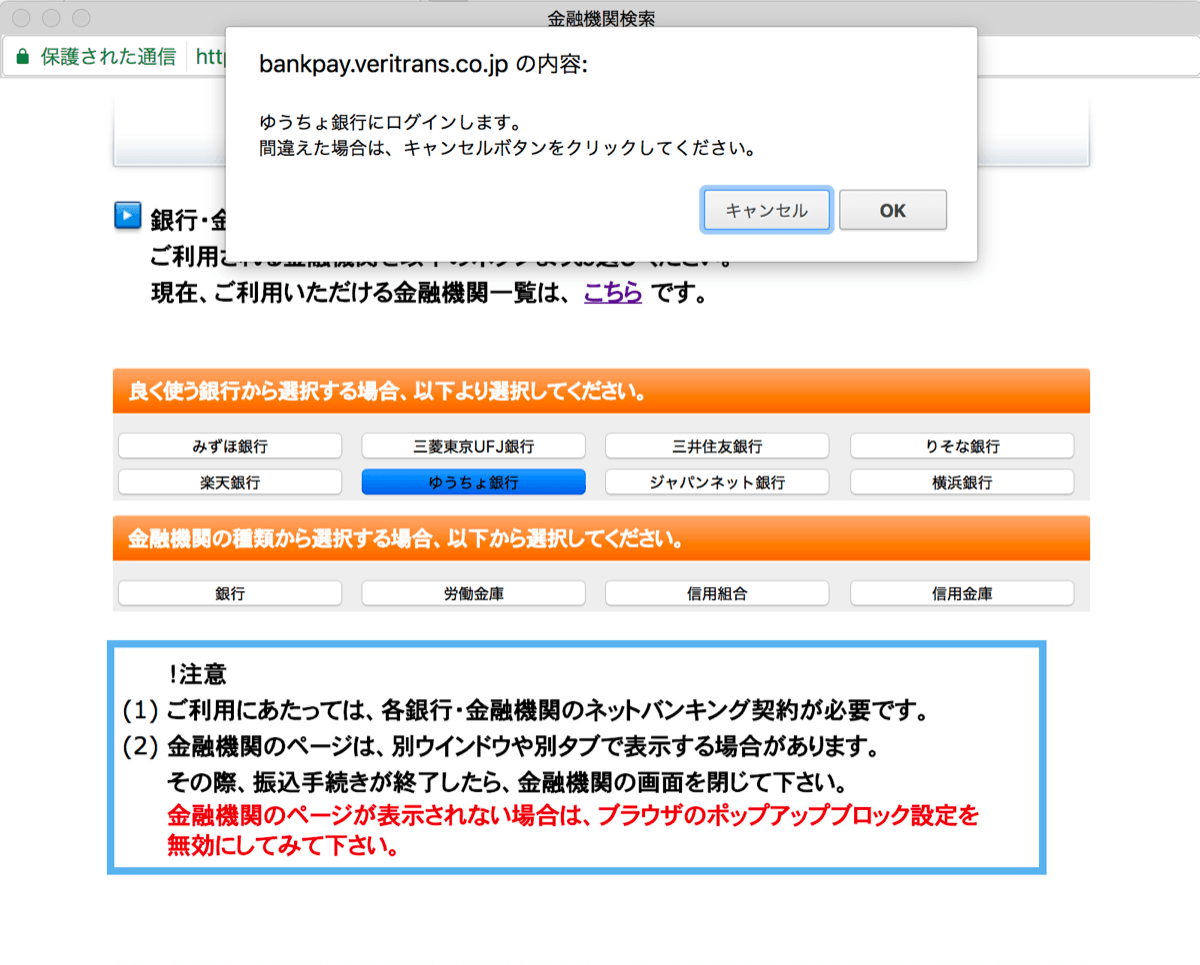The width and height of the screenshot is (1200, 965).
Task: Open the 信用組合 institution type button
Action: click(x=717, y=593)
